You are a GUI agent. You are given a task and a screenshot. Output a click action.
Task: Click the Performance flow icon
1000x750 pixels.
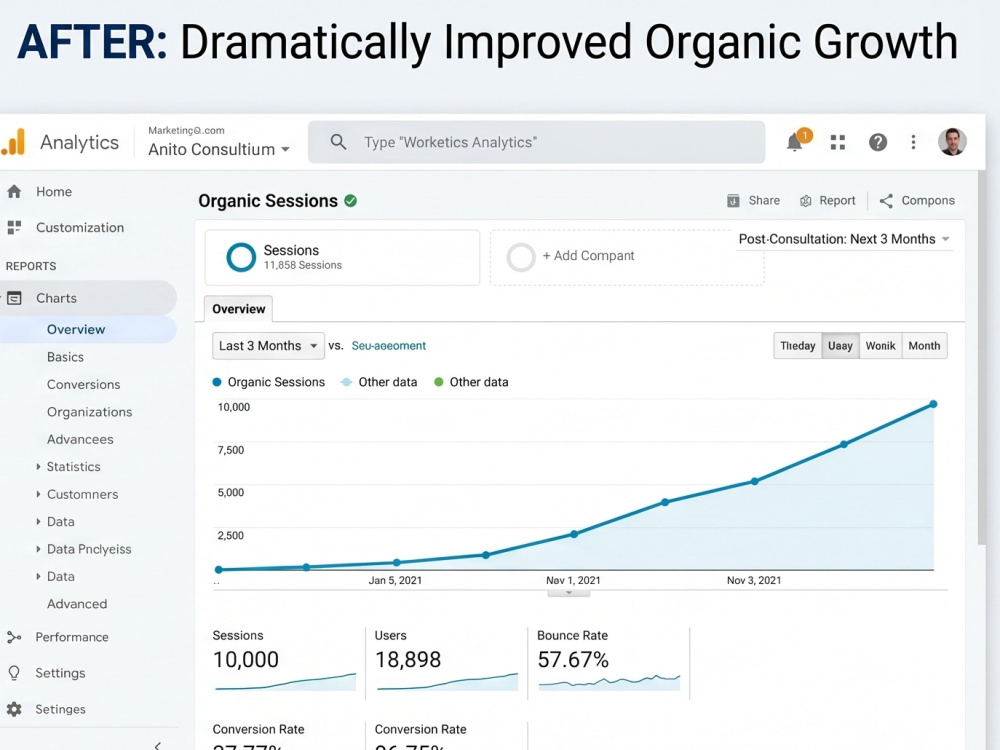[x=14, y=637]
